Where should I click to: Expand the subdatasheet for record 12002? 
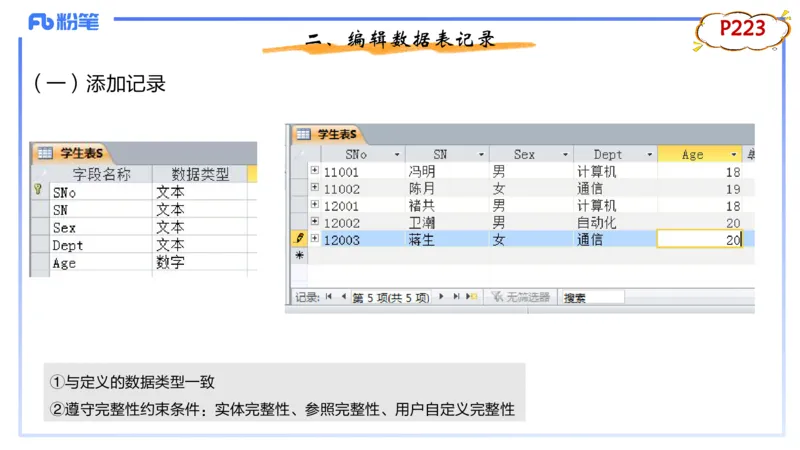click(x=315, y=221)
